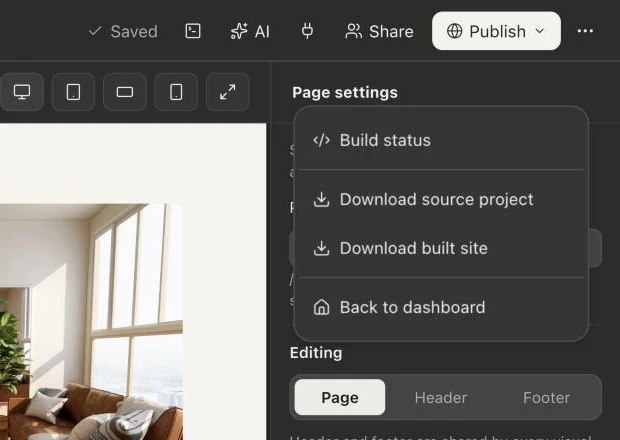
Task: Click the Saved status indicator
Action: pos(123,31)
